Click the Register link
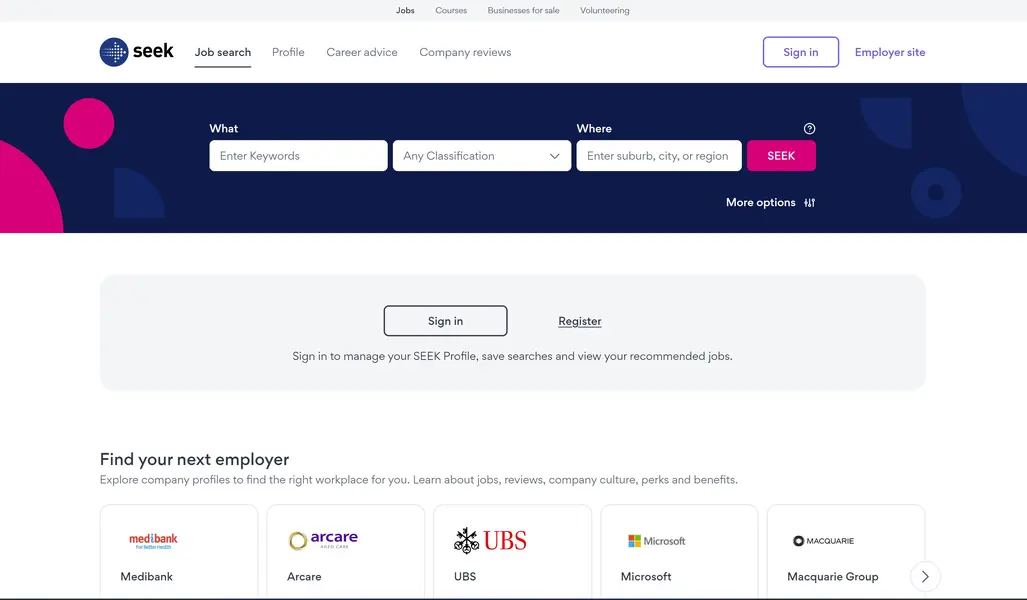1027x600 pixels. [580, 321]
